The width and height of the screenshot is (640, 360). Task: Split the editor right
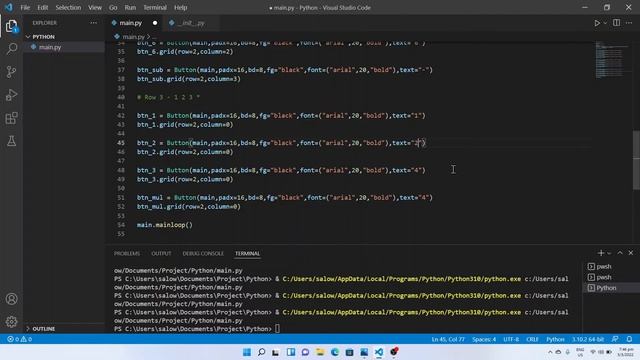pyautogui.click(x=616, y=23)
